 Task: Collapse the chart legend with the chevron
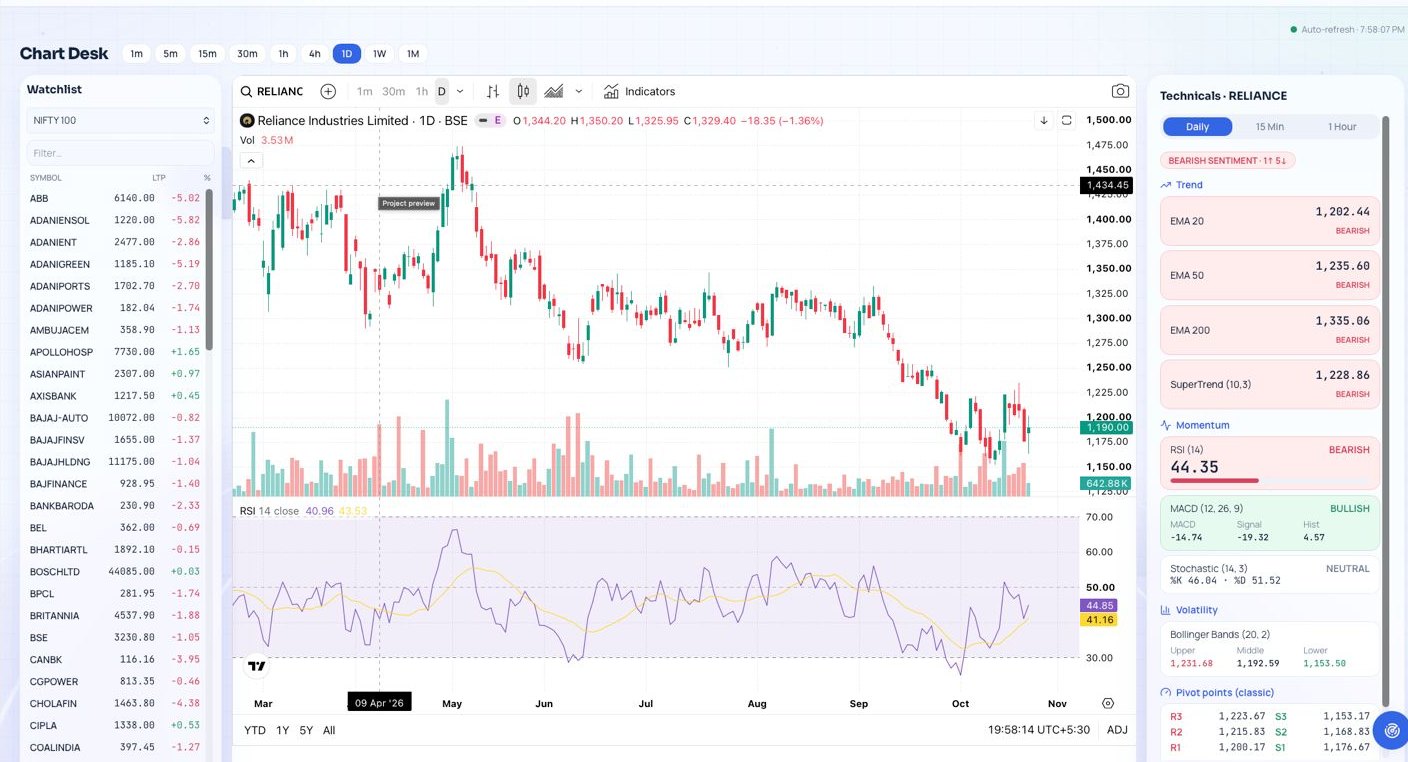click(x=251, y=161)
